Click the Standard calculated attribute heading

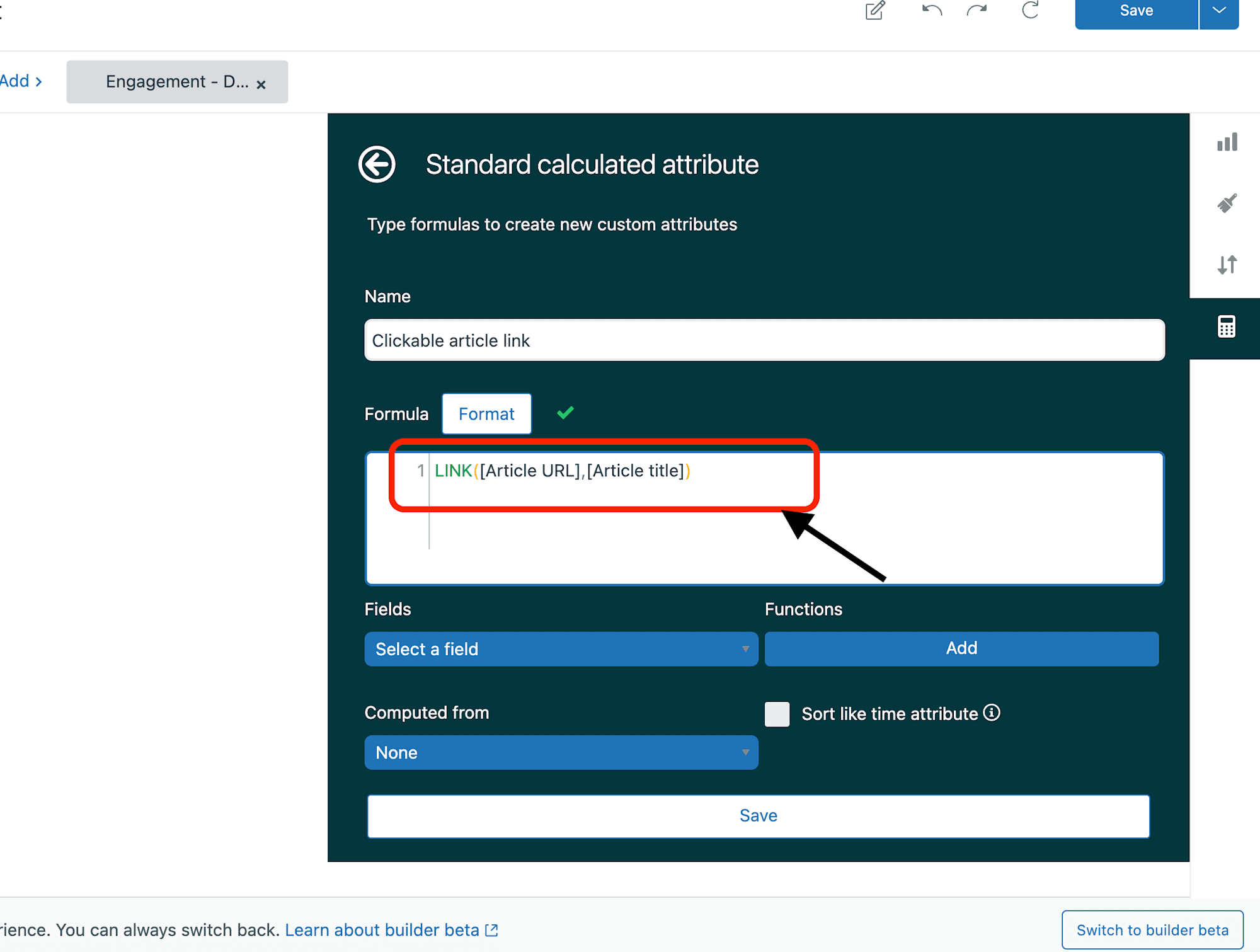click(592, 164)
